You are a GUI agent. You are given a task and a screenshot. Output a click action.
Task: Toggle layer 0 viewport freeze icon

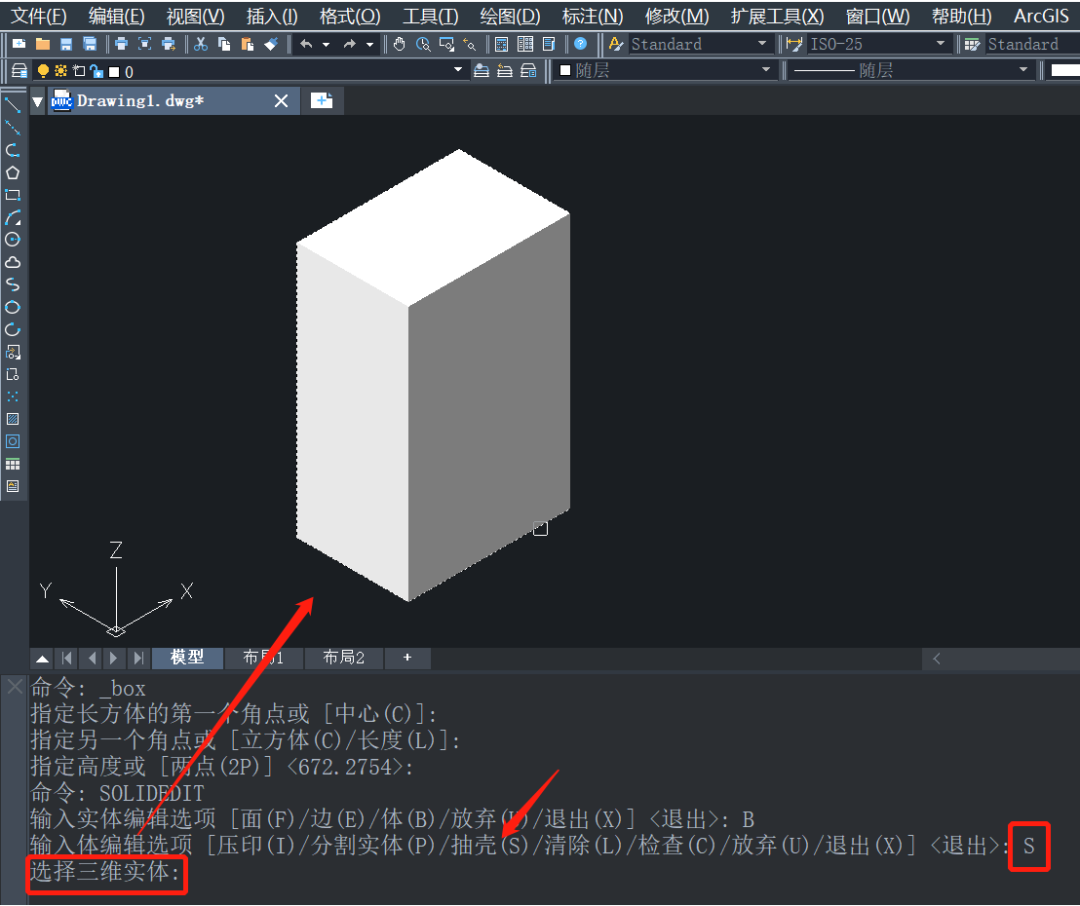79,70
